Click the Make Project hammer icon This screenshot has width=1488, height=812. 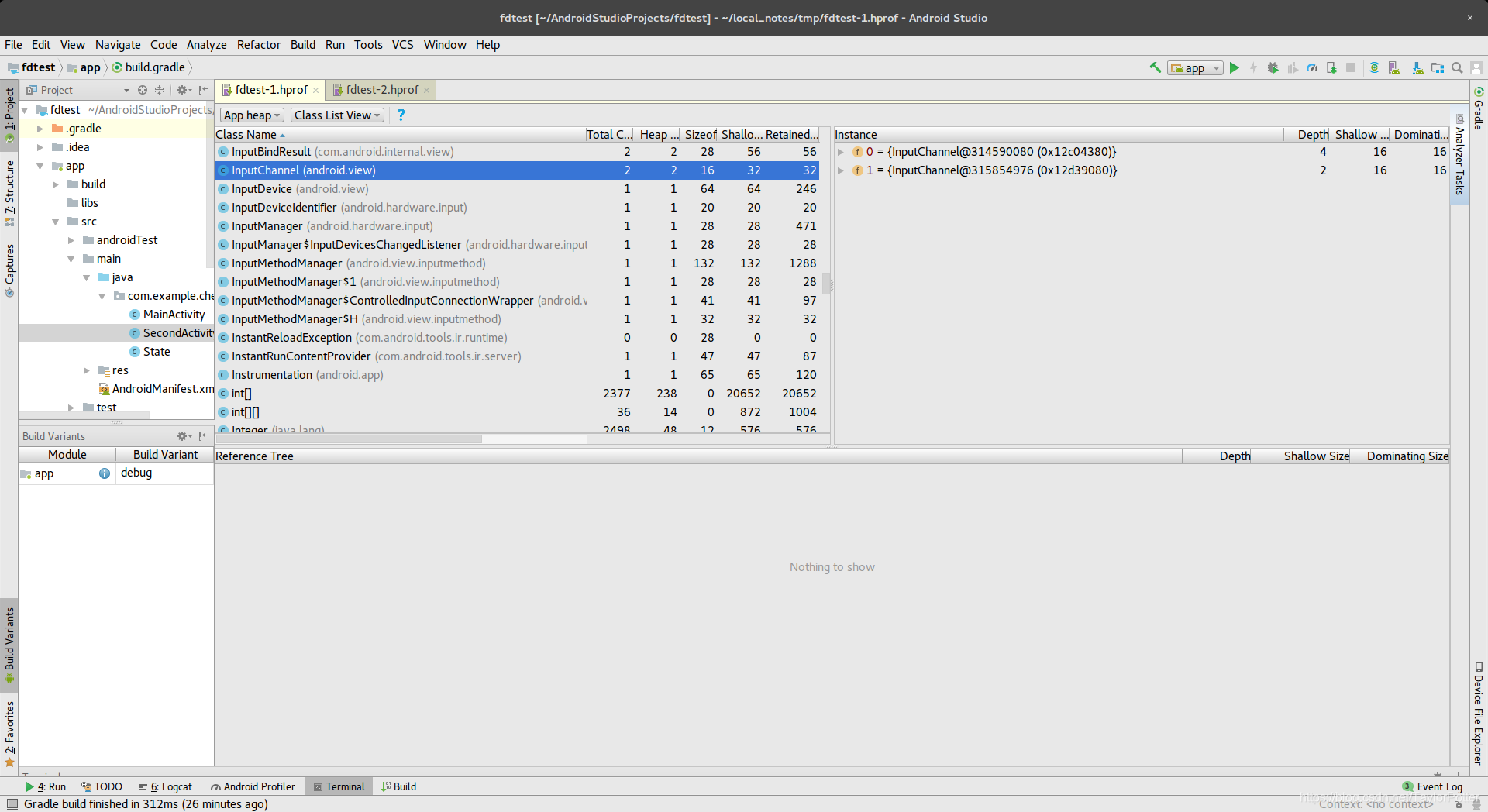point(1156,67)
